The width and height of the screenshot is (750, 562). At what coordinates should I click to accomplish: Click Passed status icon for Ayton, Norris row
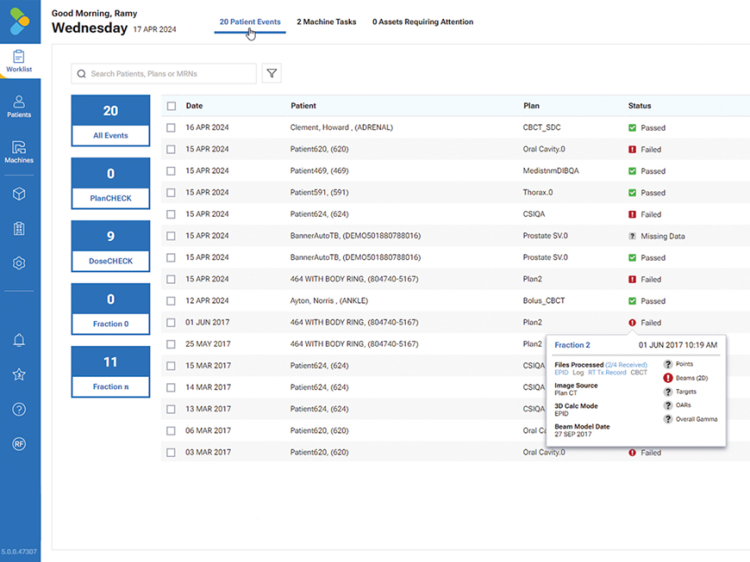[x=632, y=301]
